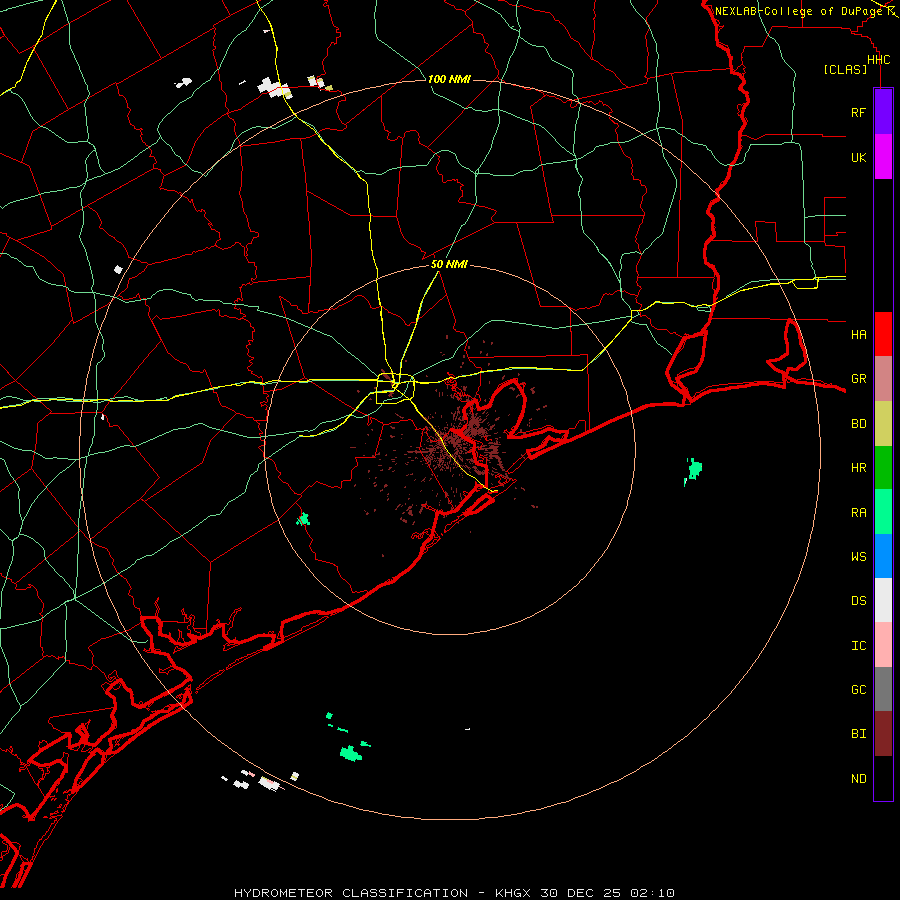Click the BI dark red legend swatch
This screenshot has height=900, width=900.
pos(883,734)
